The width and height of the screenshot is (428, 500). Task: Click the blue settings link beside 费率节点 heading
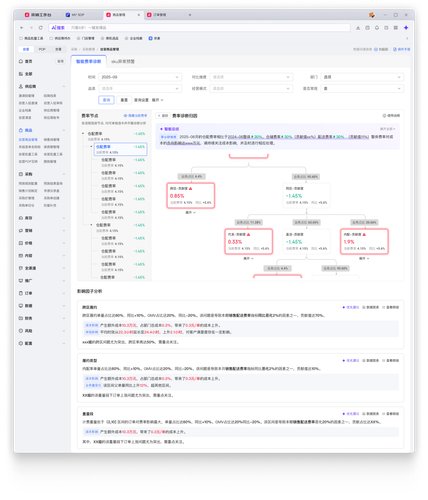click(135, 116)
